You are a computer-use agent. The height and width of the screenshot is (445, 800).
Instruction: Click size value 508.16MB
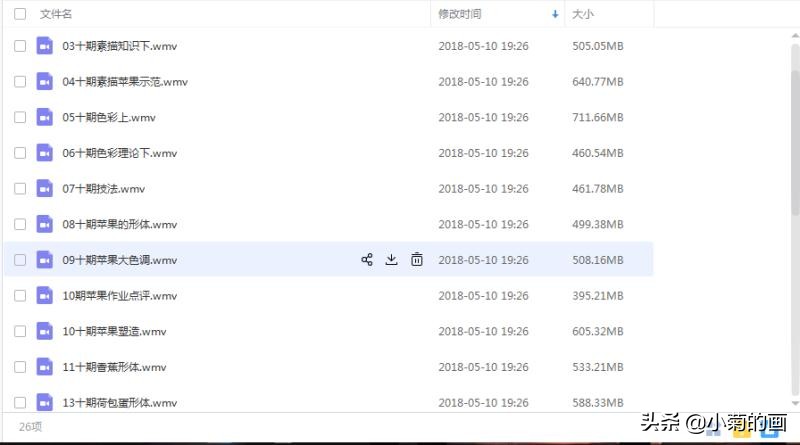click(597, 260)
